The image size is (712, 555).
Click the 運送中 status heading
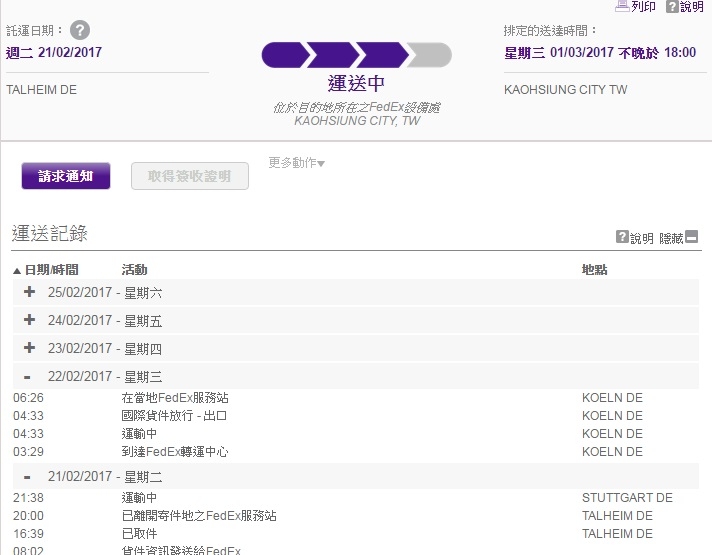pos(356,84)
